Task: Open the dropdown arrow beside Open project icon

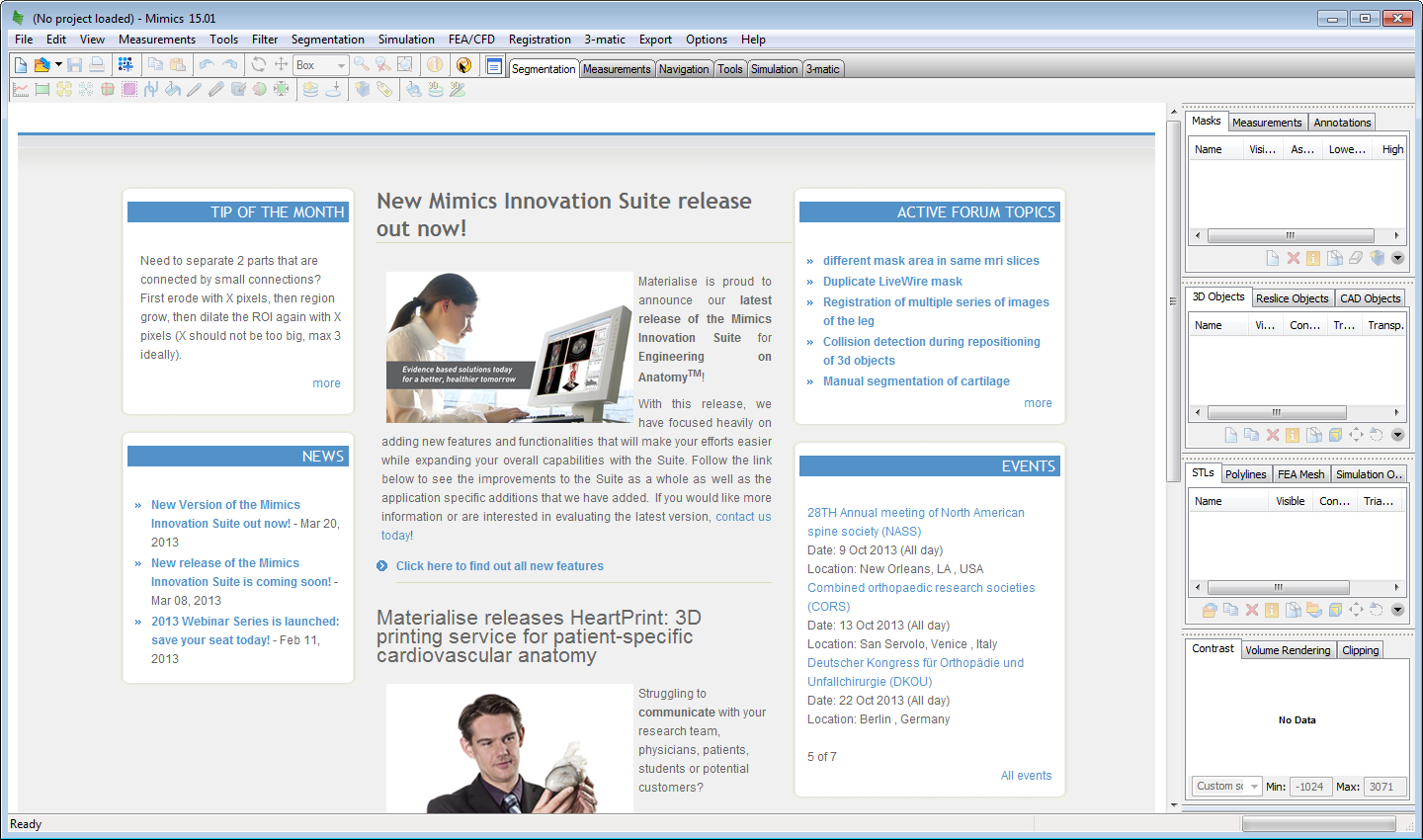Action: coord(58,64)
